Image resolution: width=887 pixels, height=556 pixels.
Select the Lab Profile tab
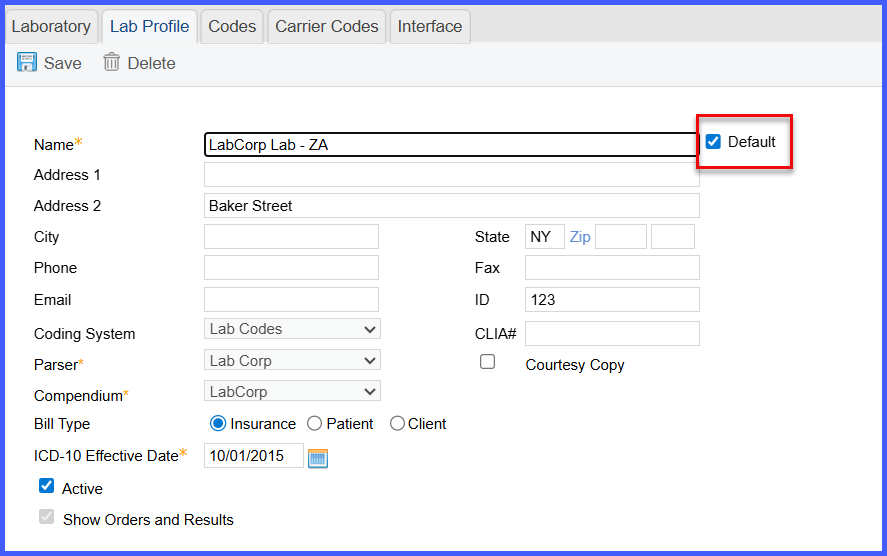tap(149, 27)
